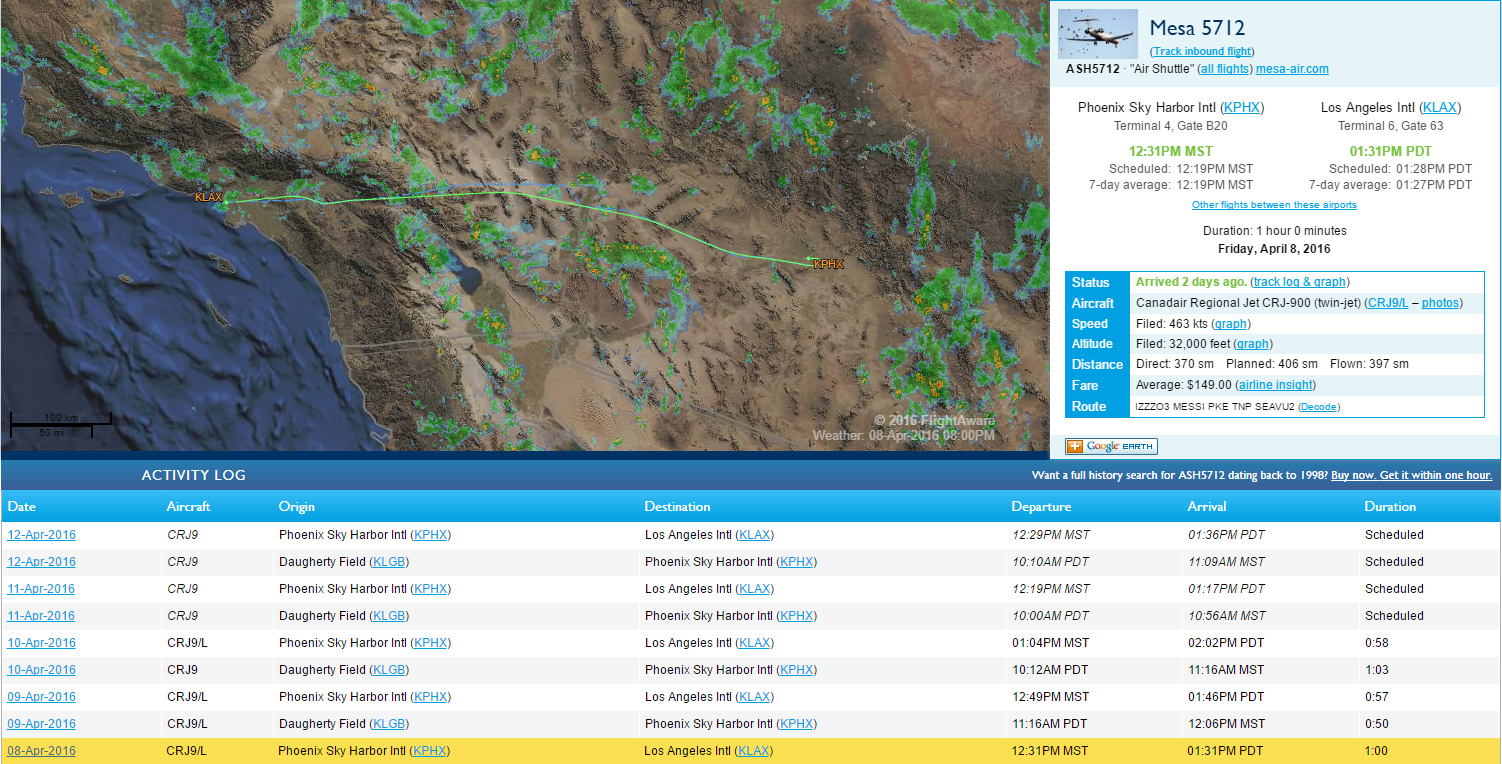Viewport: 1502px width, 764px height.
Task: Click KLAX destination link in 01:17PM PDT arrival row
Action: 754,589
